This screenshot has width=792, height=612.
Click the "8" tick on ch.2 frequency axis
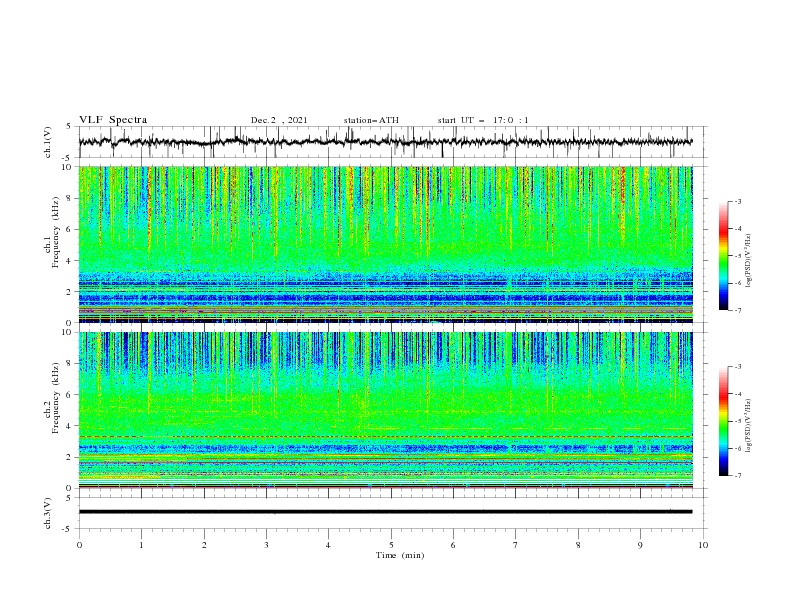click(x=70, y=364)
